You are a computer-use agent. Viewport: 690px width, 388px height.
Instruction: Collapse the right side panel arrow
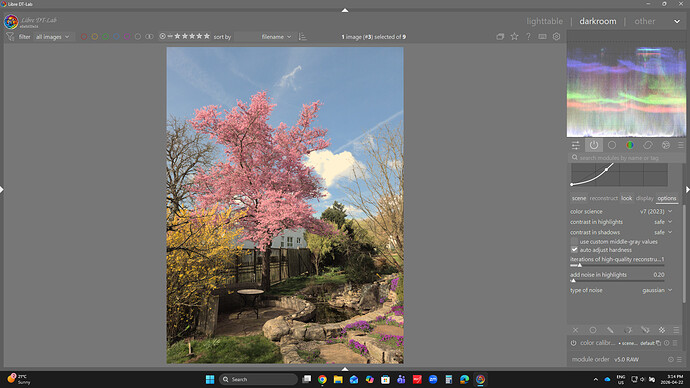[687, 190]
